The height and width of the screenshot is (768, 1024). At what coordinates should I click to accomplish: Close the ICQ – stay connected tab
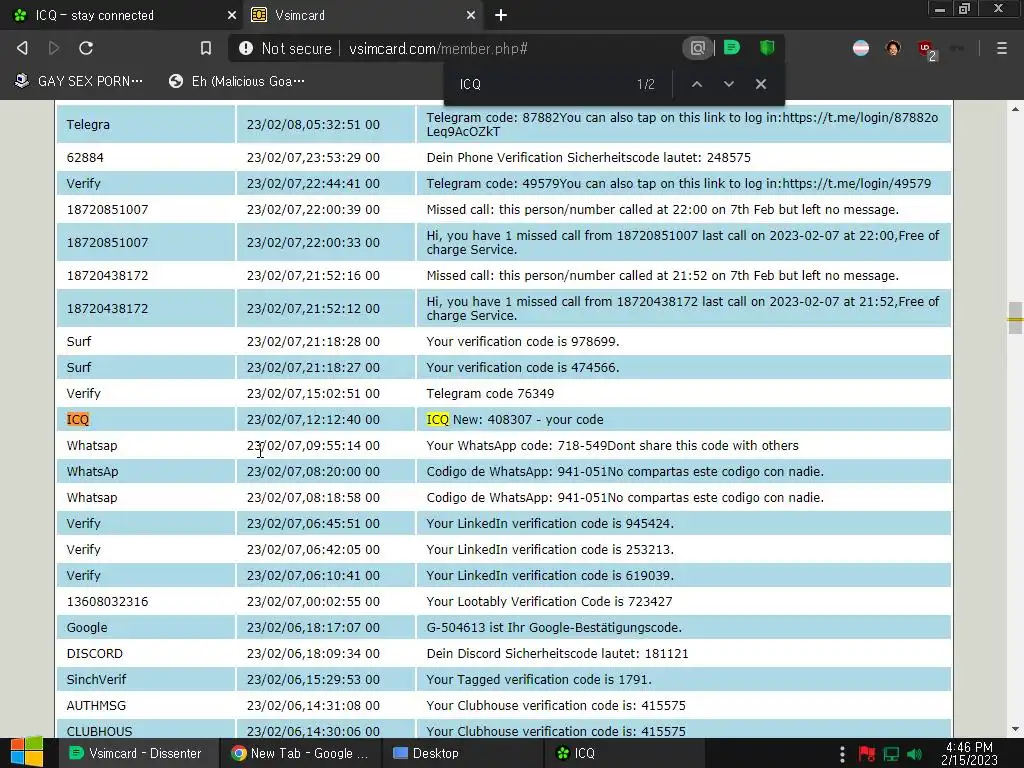pos(232,14)
